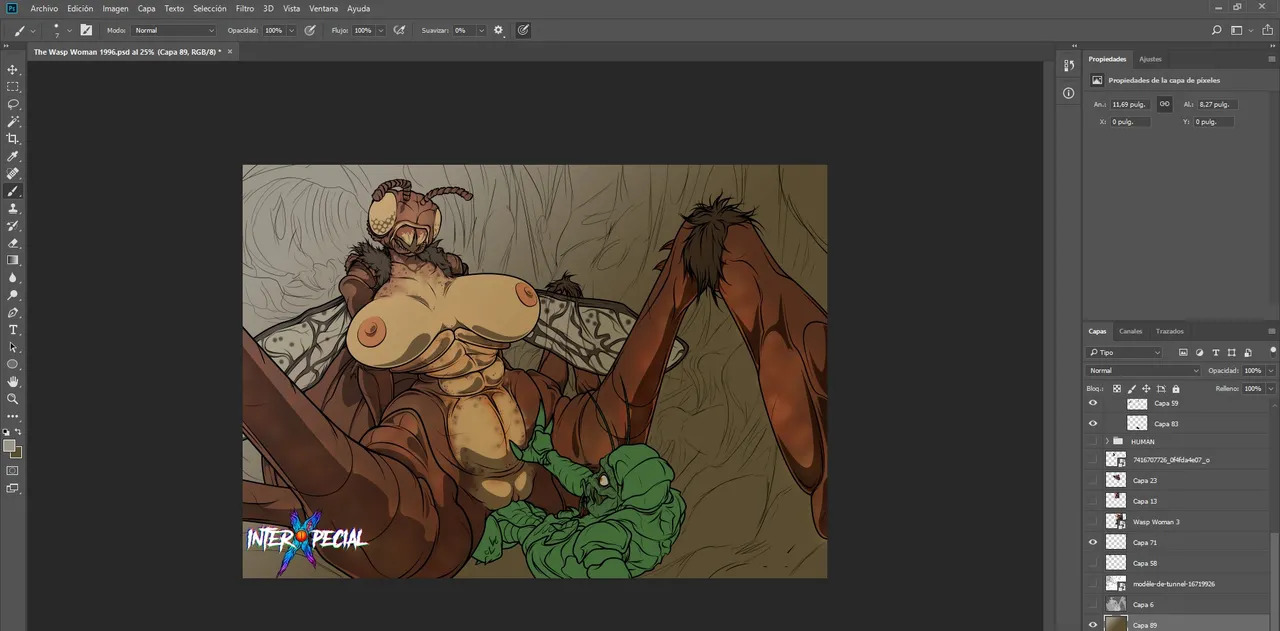Screen dimensions: 1280x631
Task: Open layer Relleno dropdown arrow
Action: (x=1271, y=388)
